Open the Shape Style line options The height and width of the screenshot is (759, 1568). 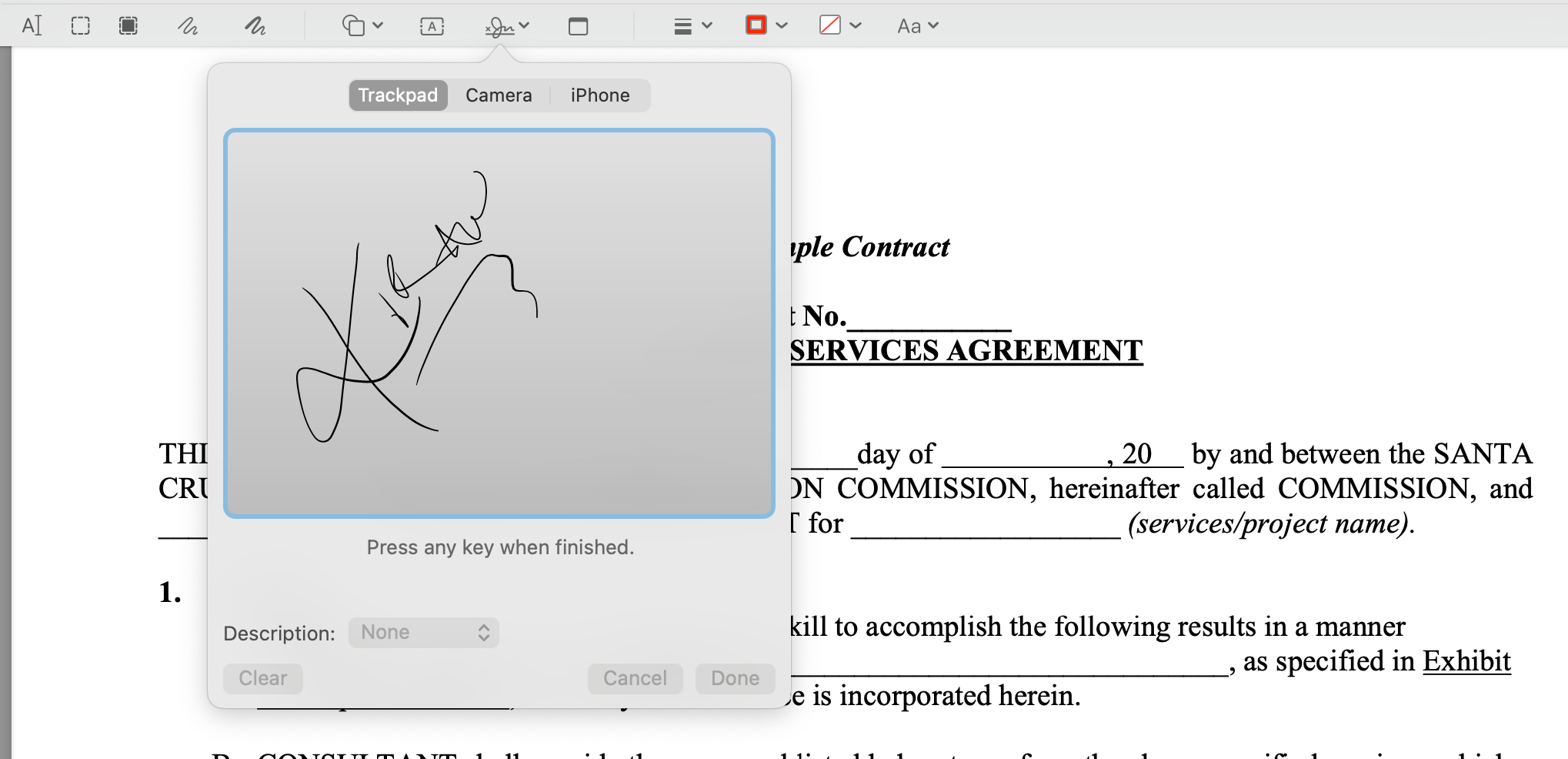click(x=682, y=26)
